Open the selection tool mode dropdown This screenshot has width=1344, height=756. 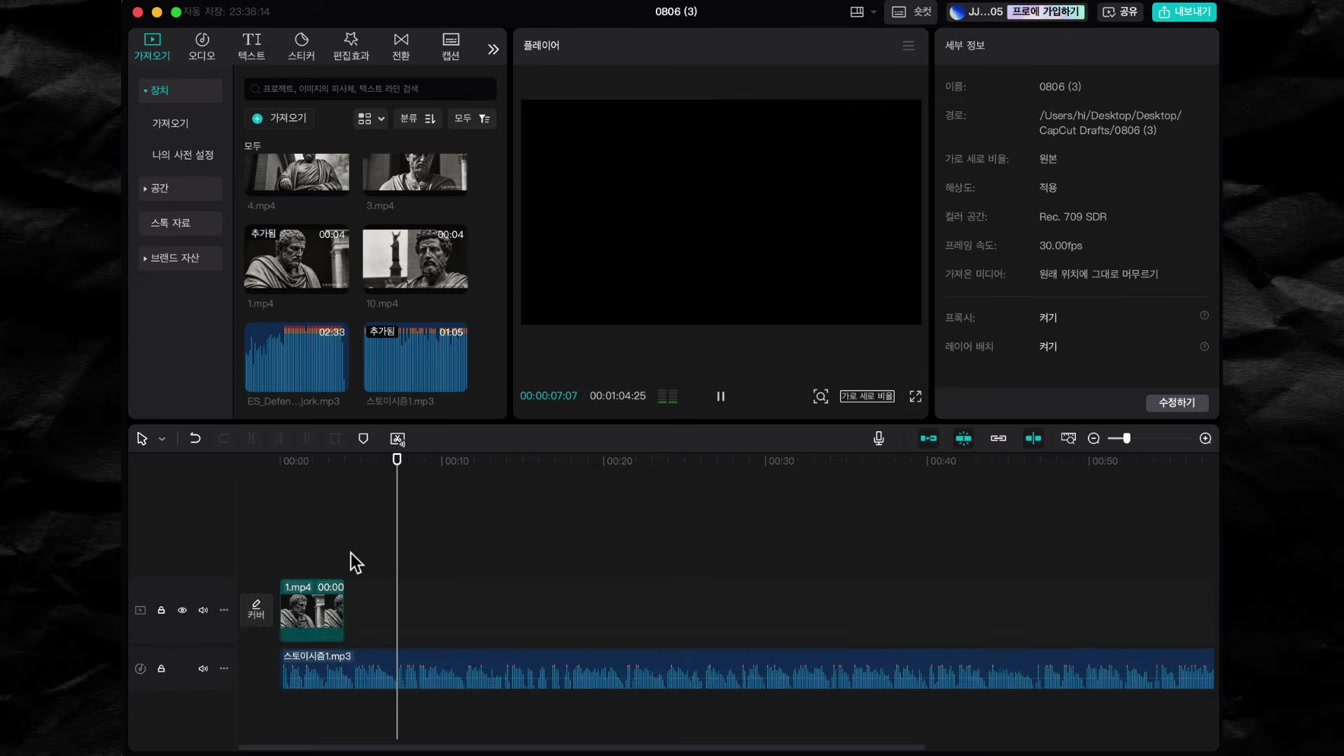[162, 439]
